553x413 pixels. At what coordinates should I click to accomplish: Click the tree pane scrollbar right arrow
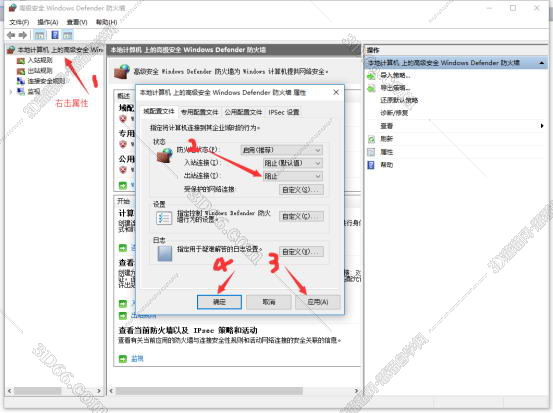coord(99,391)
